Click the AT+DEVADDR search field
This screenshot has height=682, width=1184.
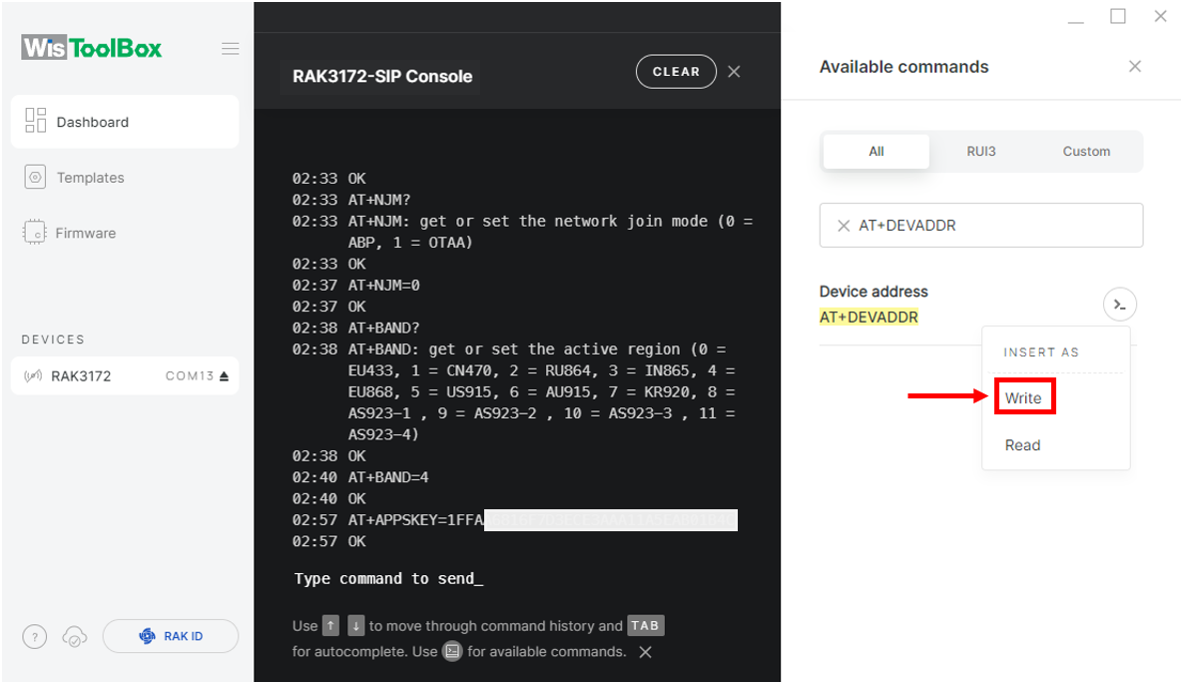click(x=981, y=225)
